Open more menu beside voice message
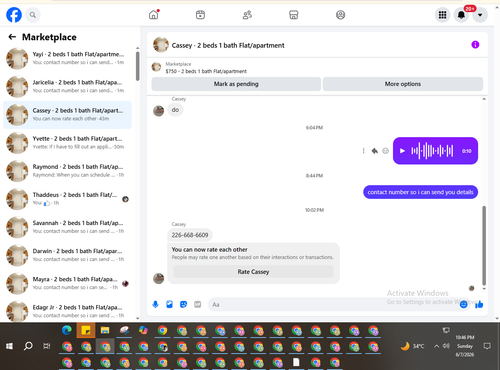Image resolution: width=500 pixels, height=370 pixels. [363, 151]
